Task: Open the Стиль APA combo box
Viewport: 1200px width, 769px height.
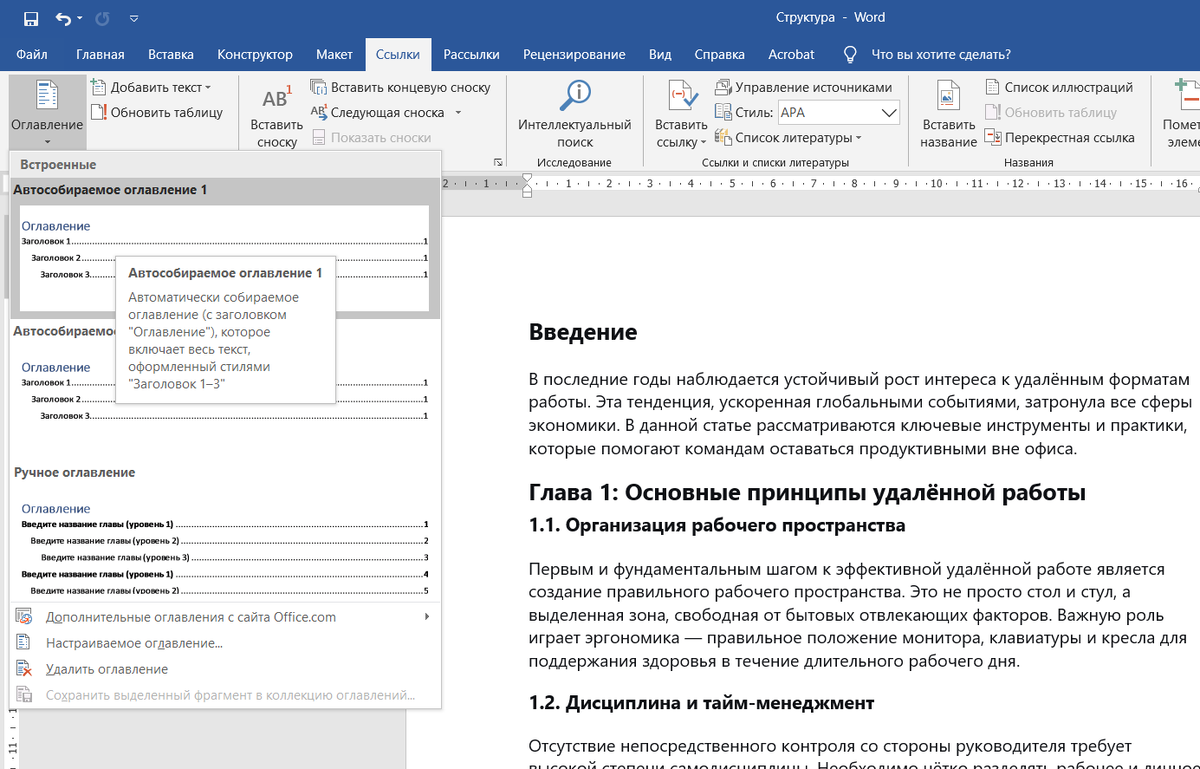Action: coord(838,113)
